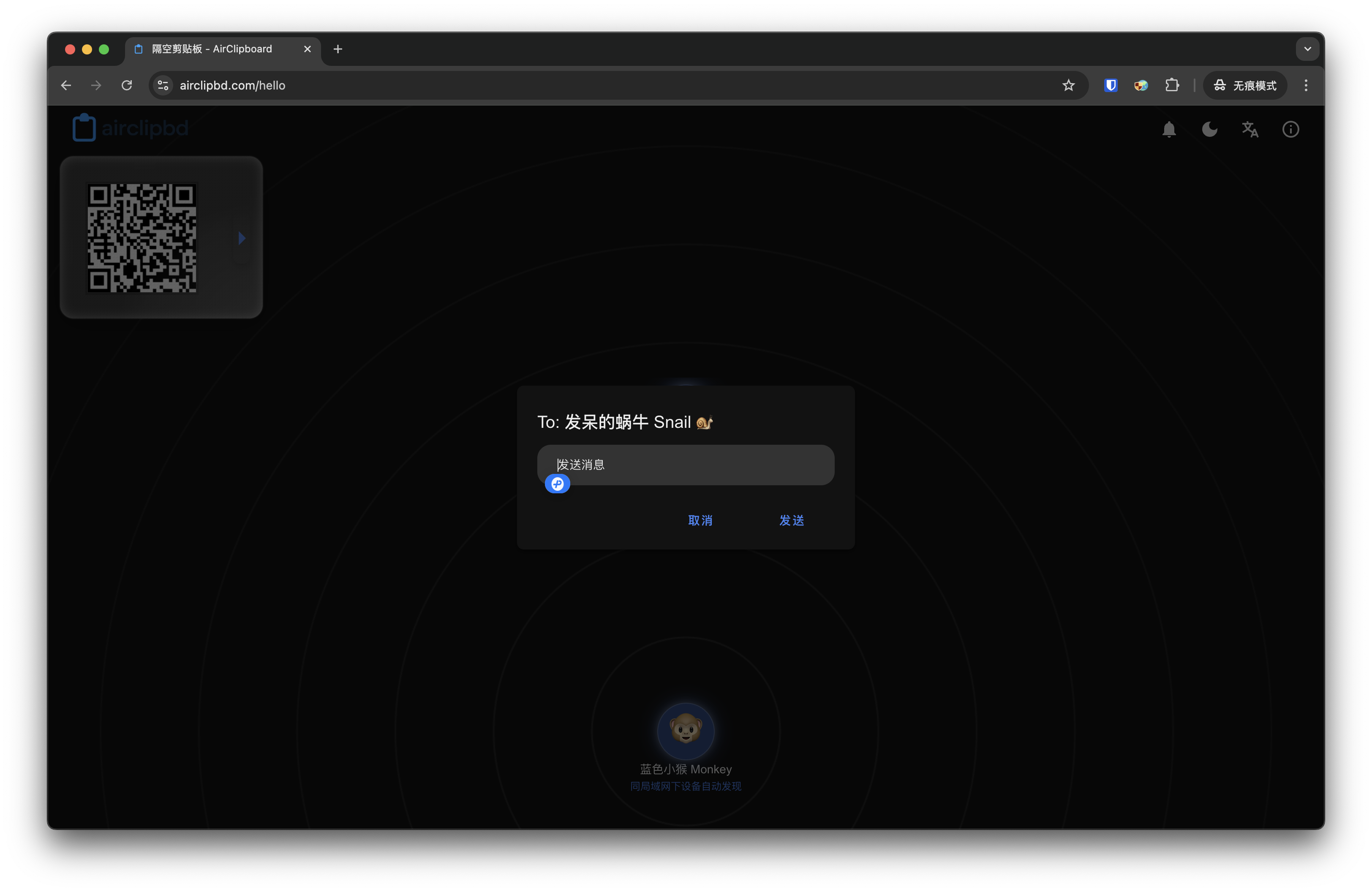Bookmark this page with the star icon

(x=1068, y=85)
